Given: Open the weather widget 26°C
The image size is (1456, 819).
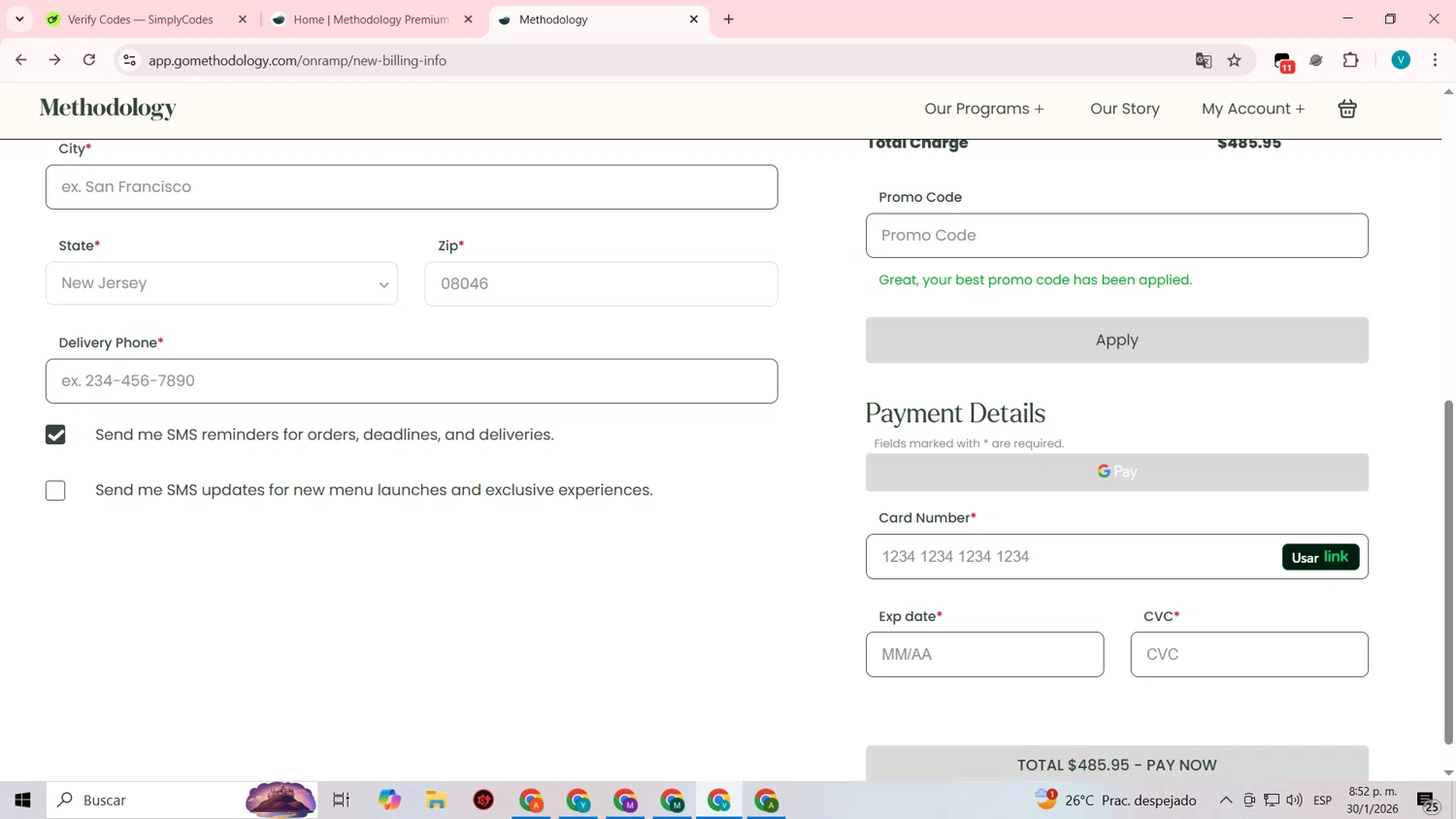Looking at the screenshot, I should (x=1116, y=801).
